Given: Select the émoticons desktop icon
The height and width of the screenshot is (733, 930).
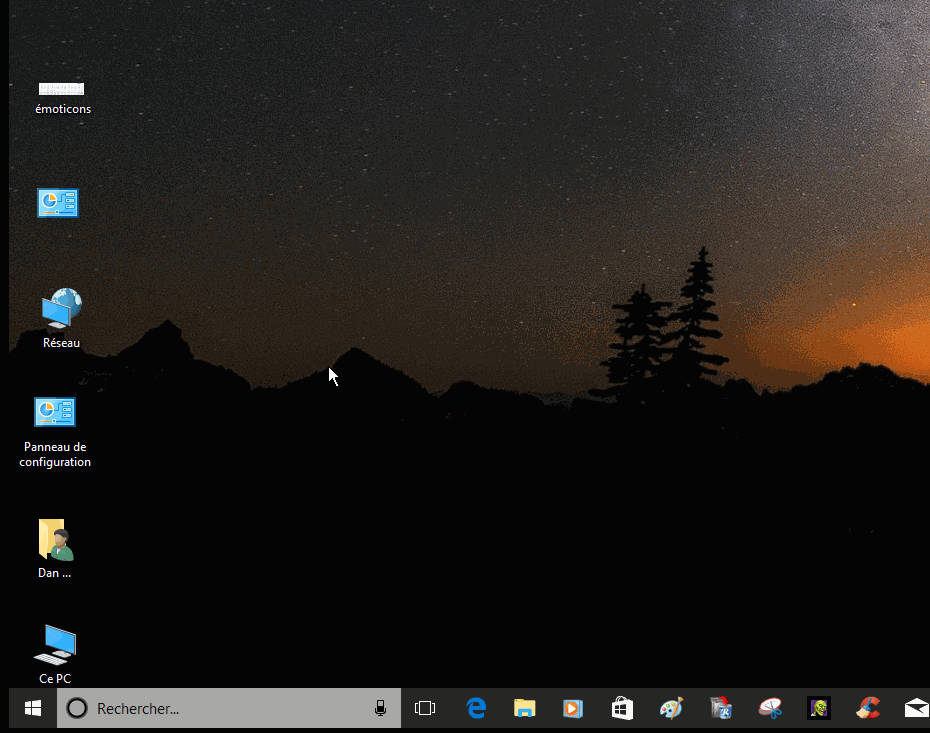Looking at the screenshot, I should pyautogui.click(x=62, y=98).
